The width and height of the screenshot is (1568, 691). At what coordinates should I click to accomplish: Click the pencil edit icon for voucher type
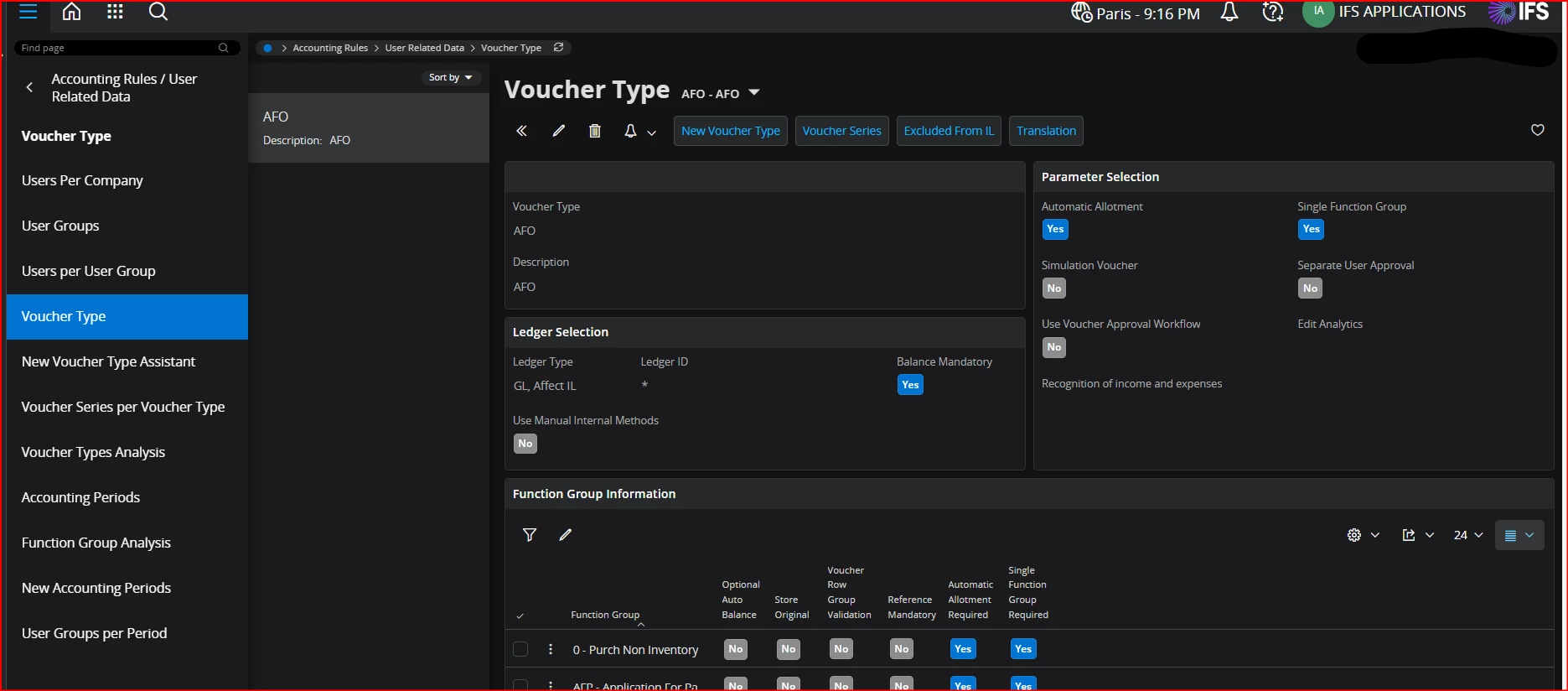click(x=559, y=131)
